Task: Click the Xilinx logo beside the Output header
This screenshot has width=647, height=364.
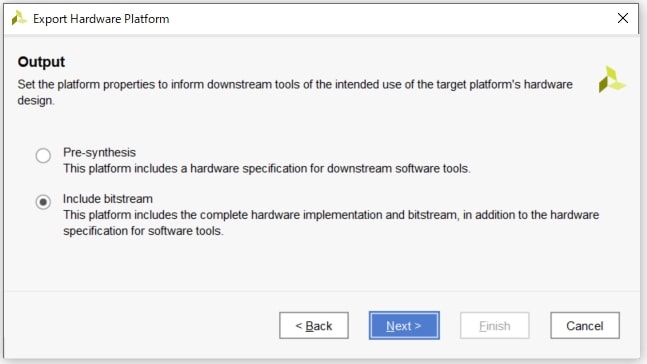Action: [x=612, y=79]
